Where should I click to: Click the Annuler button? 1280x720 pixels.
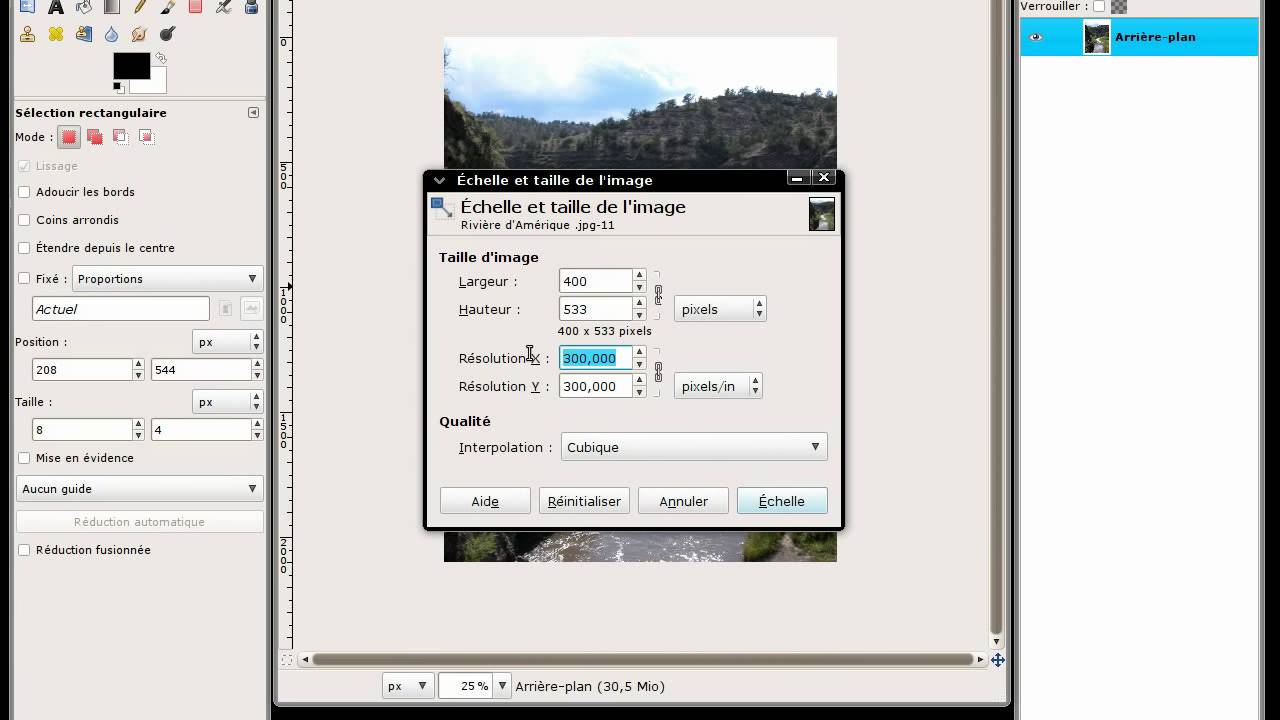tap(683, 501)
